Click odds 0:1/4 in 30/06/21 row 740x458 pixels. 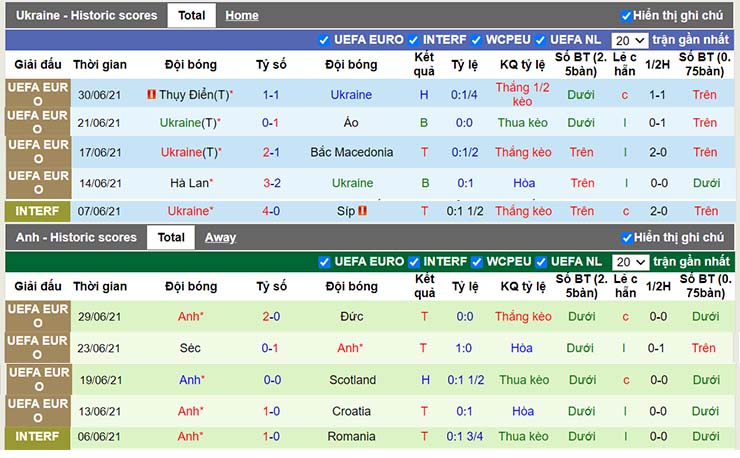pyautogui.click(x=464, y=95)
